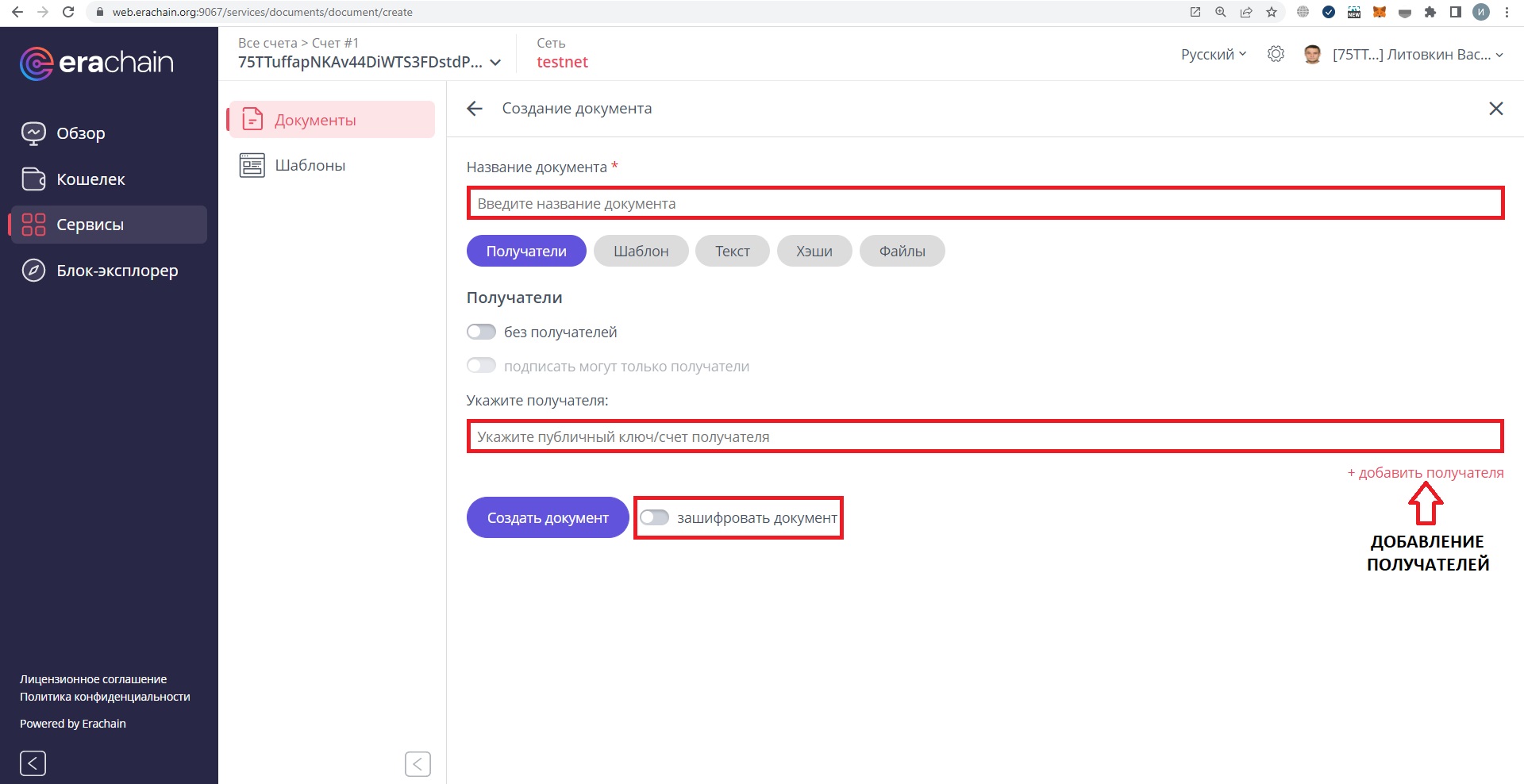Viewport: 1524px width, 784px height.
Task: Focus the document name input field
Action: coord(984,203)
